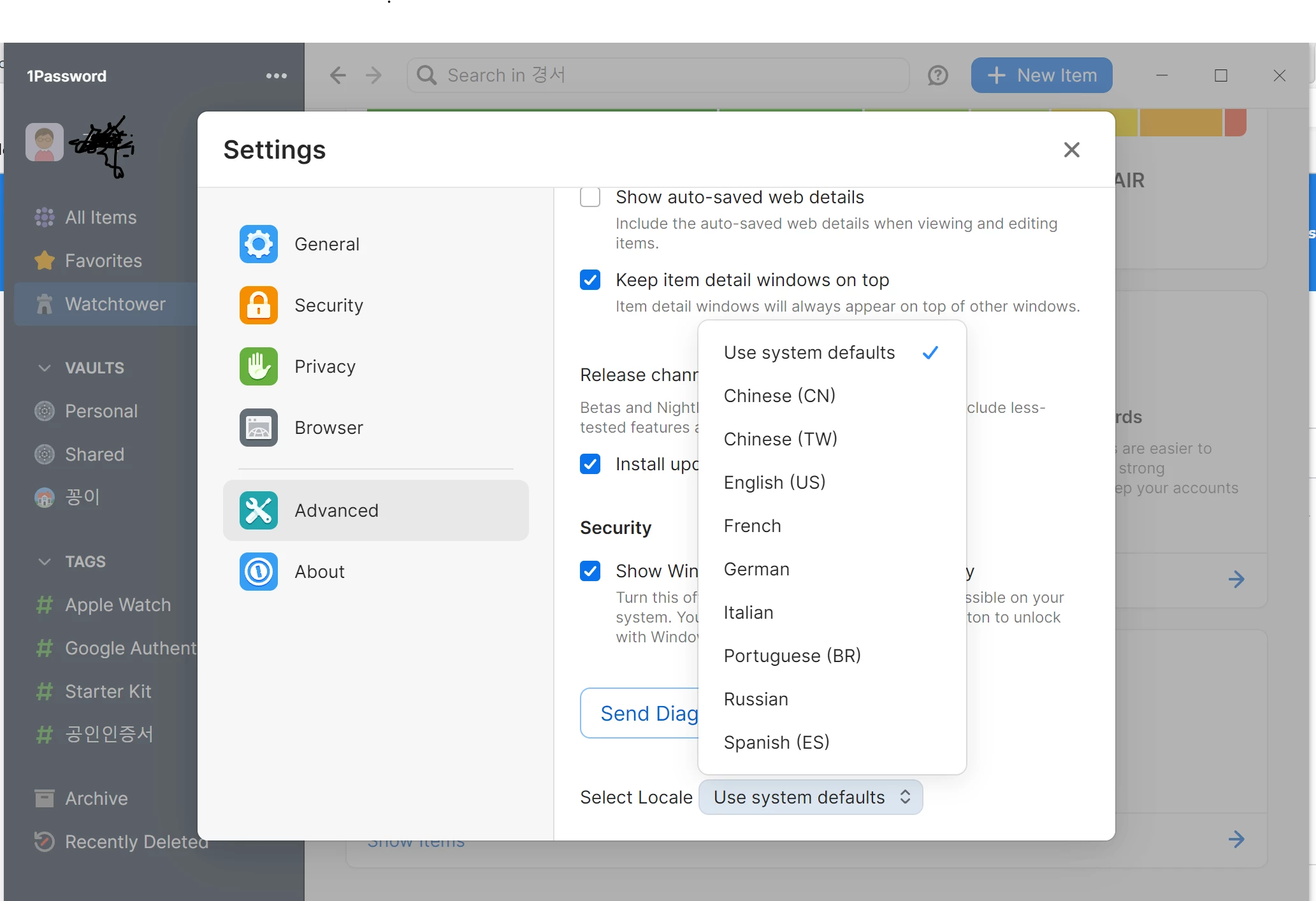The width and height of the screenshot is (1316, 901).
Task: Click the orange segment of strength bar
Action: coord(1181,122)
